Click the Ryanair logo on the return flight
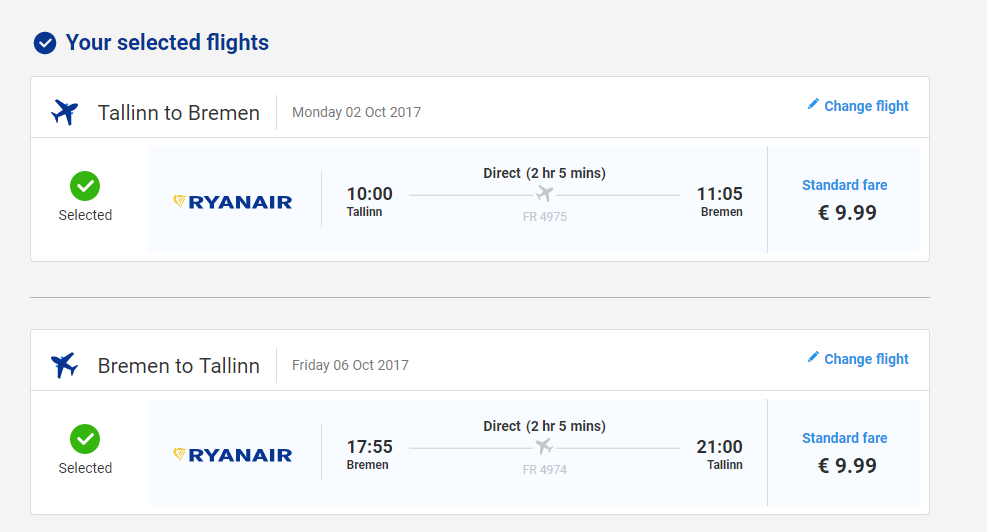 (x=233, y=455)
